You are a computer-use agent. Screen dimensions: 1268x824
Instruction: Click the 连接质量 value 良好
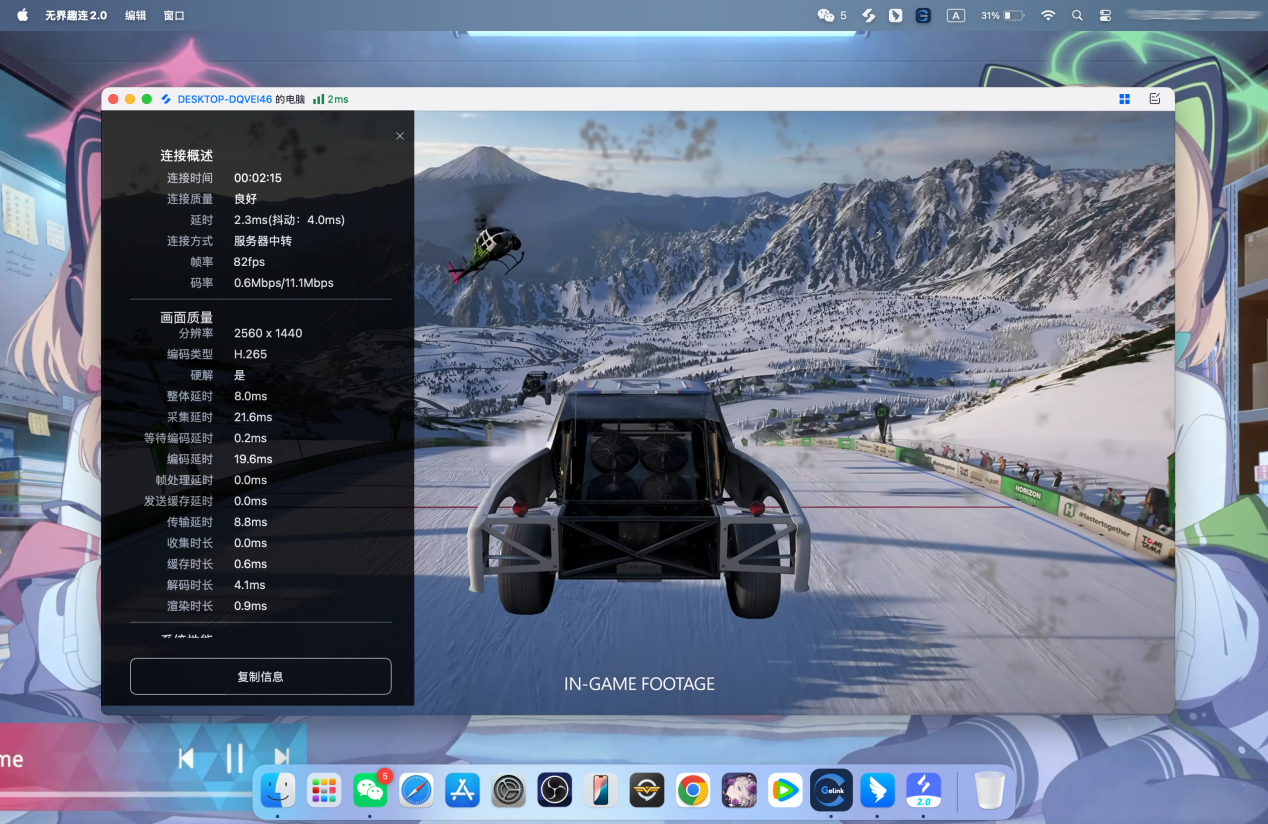245,199
